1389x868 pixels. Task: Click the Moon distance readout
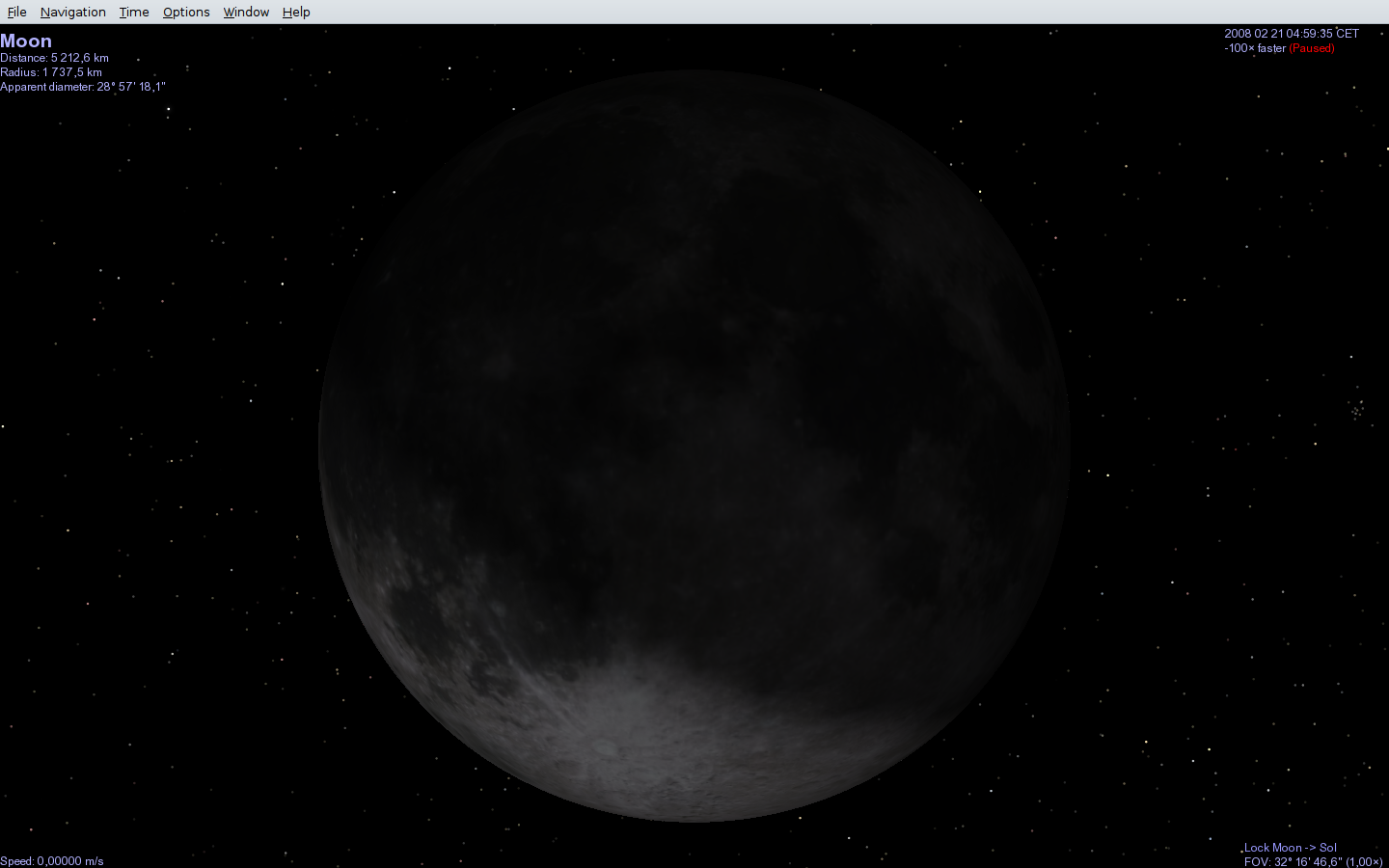[x=54, y=58]
